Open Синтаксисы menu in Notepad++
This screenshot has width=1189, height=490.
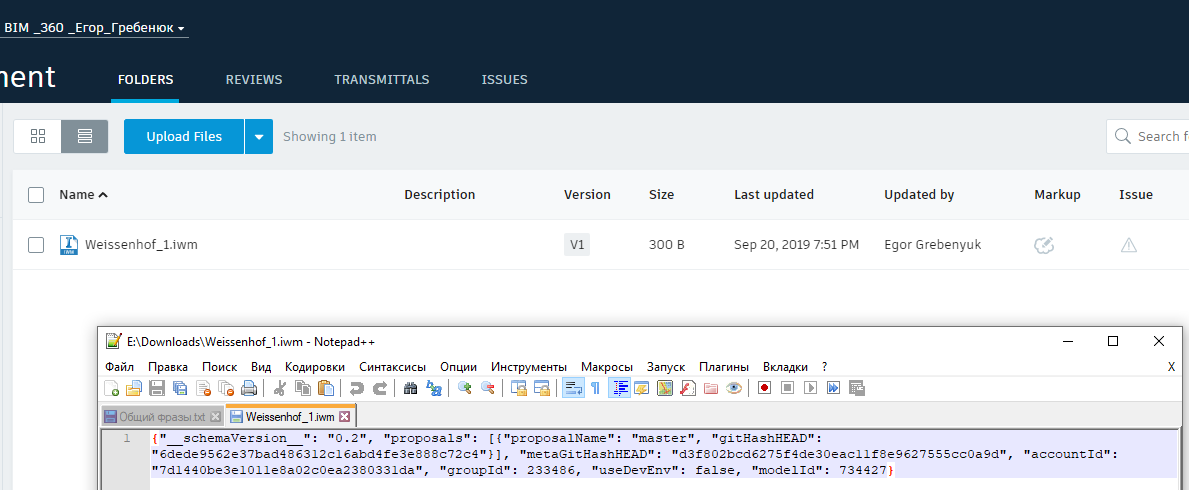pyautogui.click(x=392, y=366)
